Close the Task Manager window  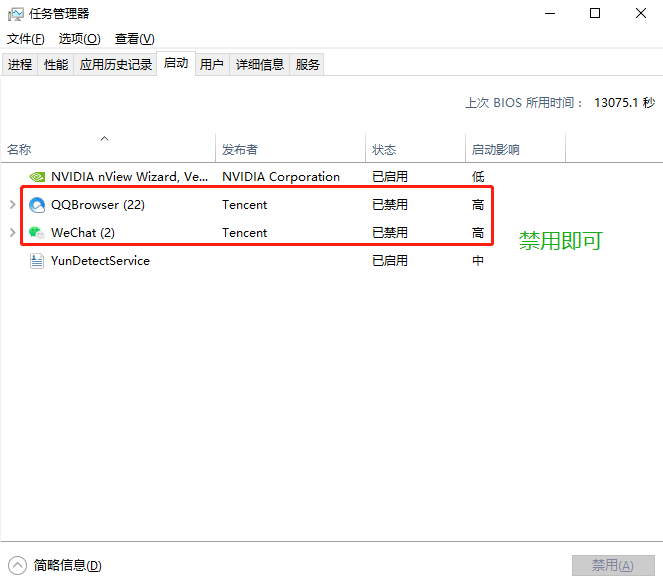(x=641, y=14)
